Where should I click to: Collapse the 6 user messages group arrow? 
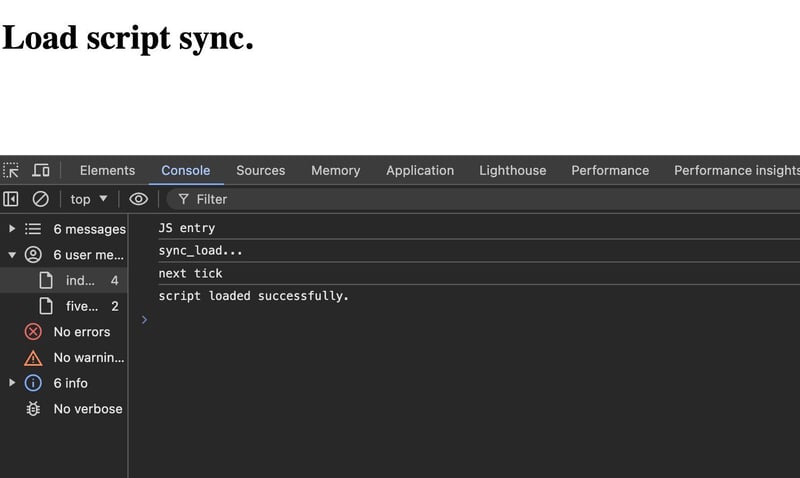click(x=12, y=255)
